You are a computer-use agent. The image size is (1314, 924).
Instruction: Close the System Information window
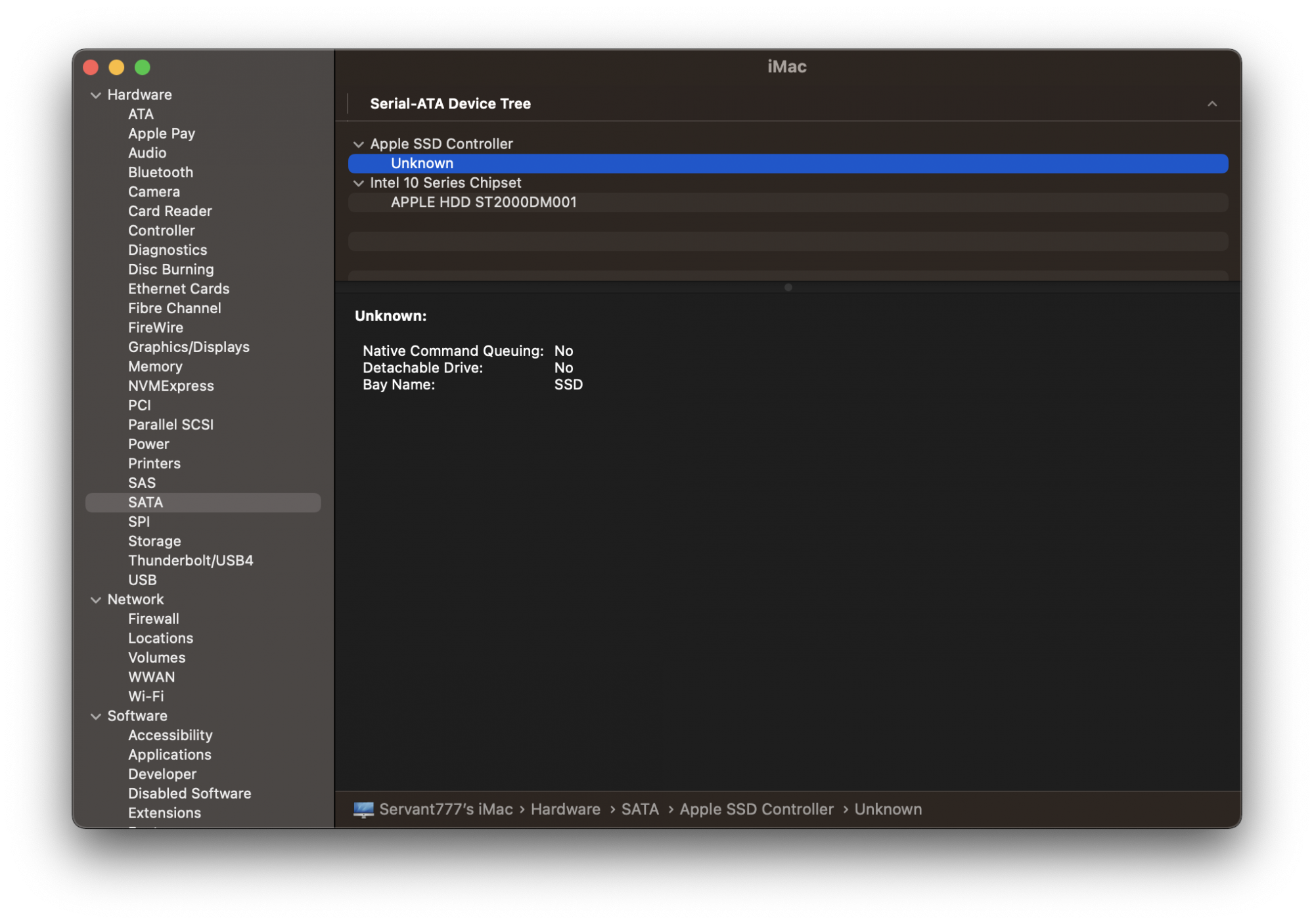91,68
